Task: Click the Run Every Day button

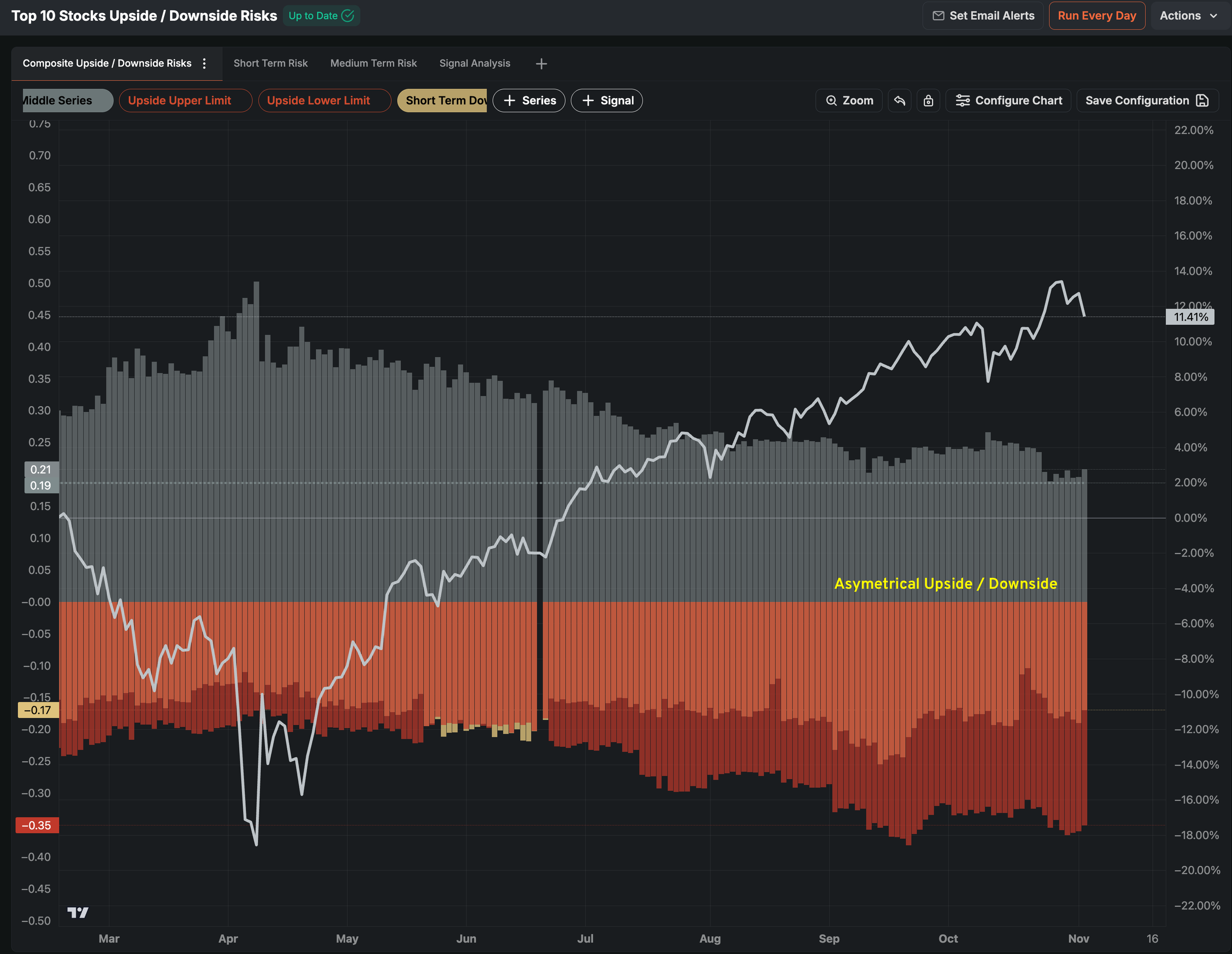Action: coord(1096,16)
